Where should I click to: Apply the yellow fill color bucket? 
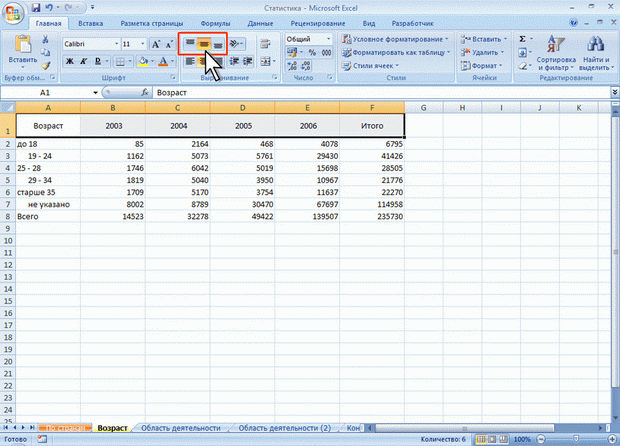tap(143, 61)
